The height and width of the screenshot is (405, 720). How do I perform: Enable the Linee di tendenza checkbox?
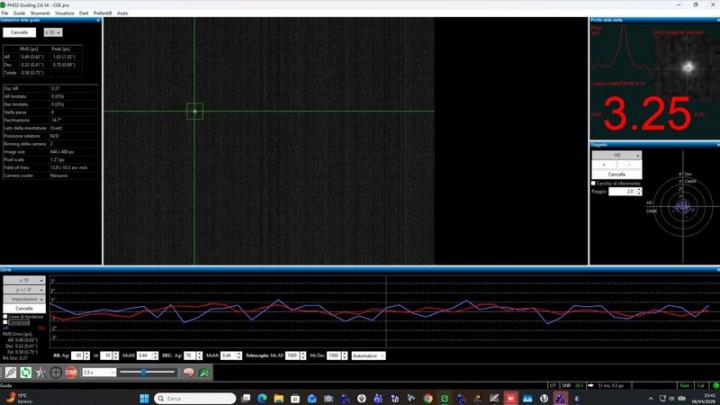(x=5, y=316)
